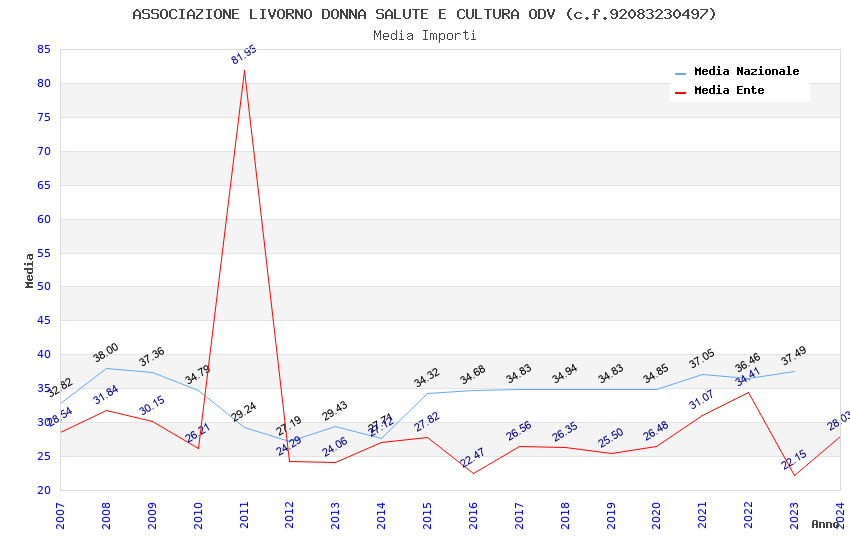
Task: Click the red Media Ente legend swatch
Action: click(680, 93)
